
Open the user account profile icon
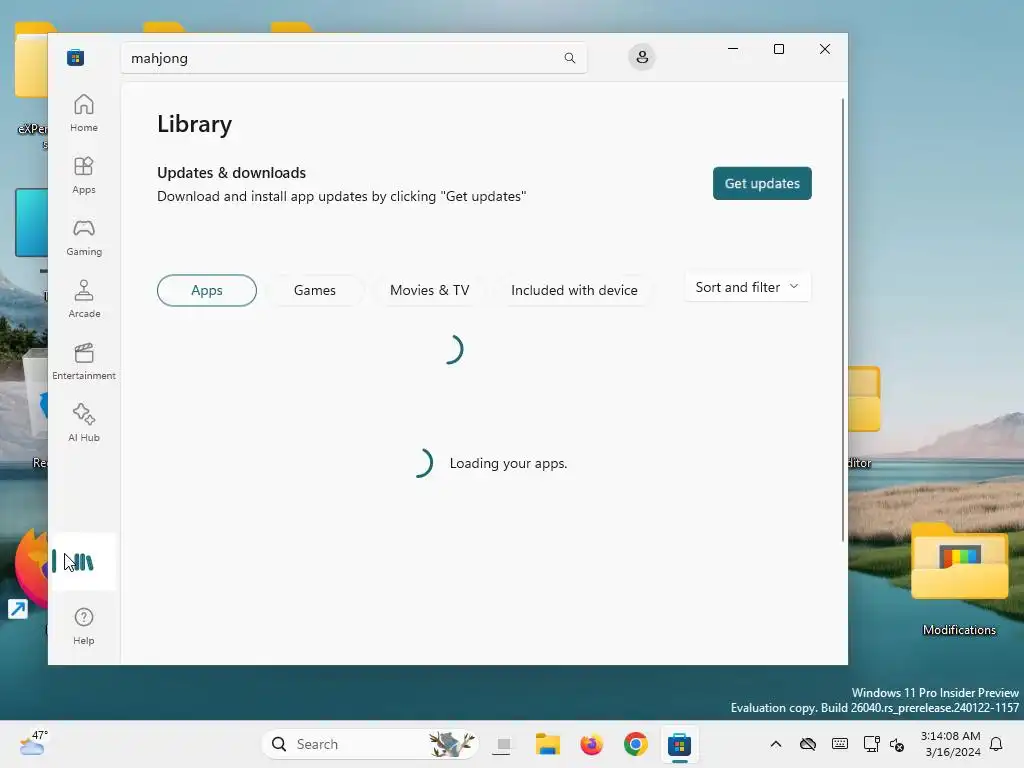pyautogui.click(x=642, y=57)
